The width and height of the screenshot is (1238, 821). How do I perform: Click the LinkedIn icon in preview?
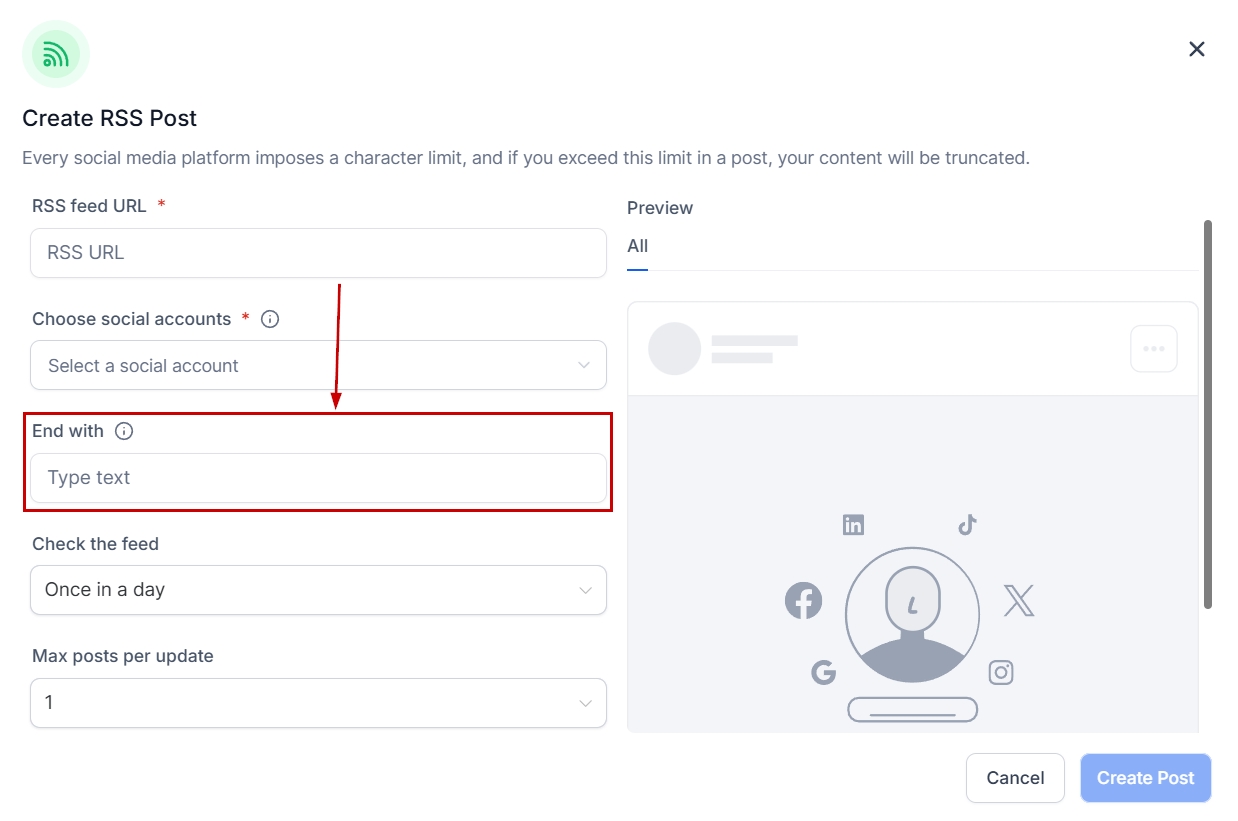(x=853, y=525)
